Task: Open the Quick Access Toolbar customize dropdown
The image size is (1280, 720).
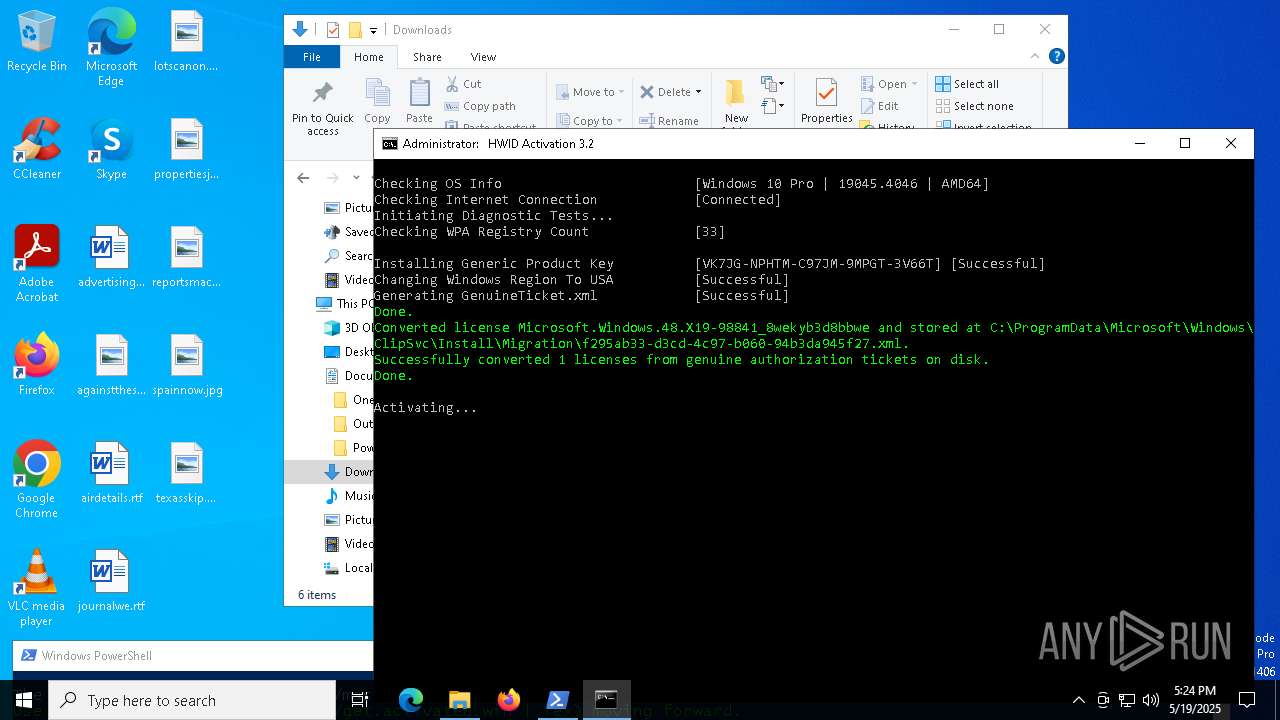Action: pyautogui.click(x=374, y=30)
